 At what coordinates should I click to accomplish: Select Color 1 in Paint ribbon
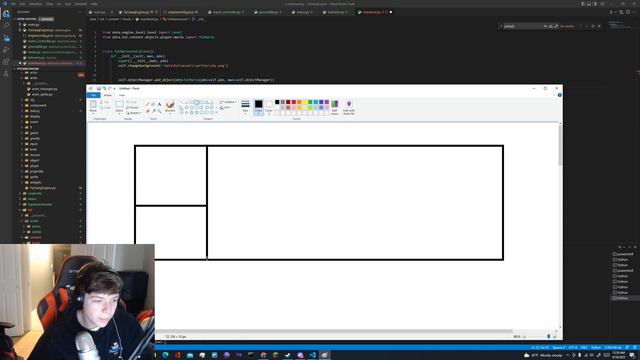[258, 107]
